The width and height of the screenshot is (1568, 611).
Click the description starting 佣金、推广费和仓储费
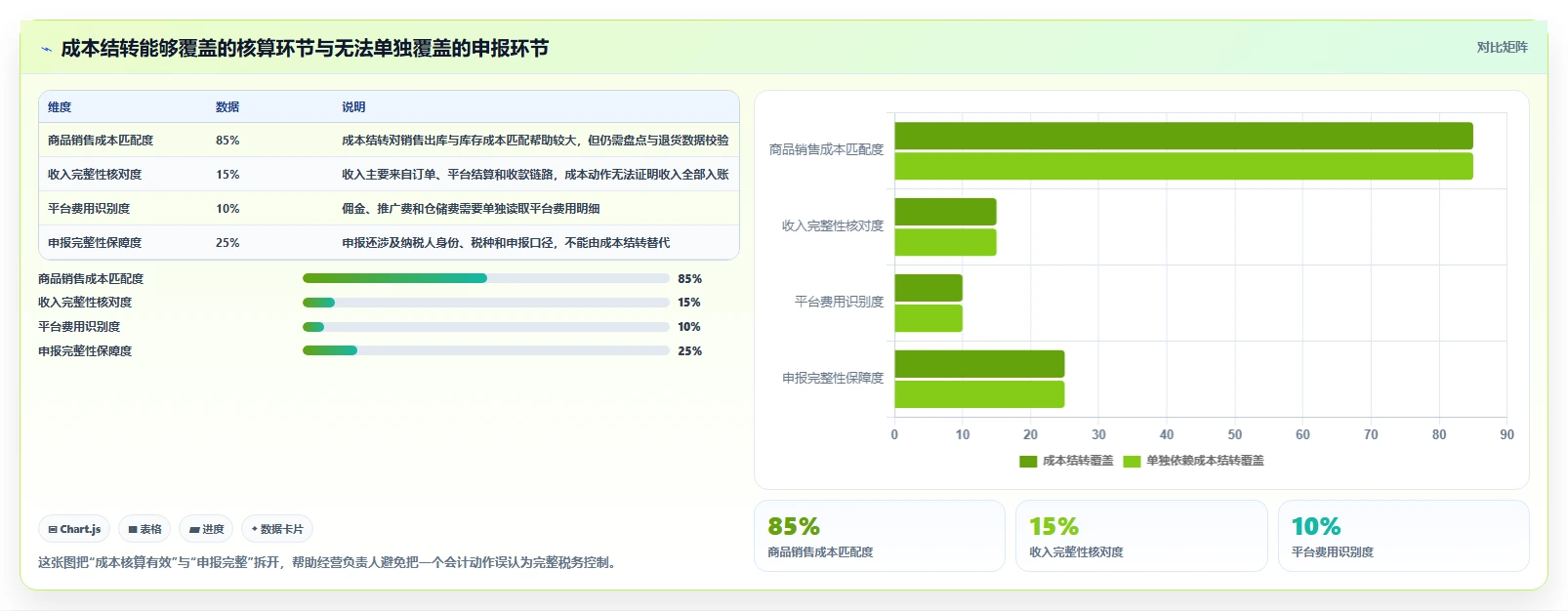tap(471, 209)
